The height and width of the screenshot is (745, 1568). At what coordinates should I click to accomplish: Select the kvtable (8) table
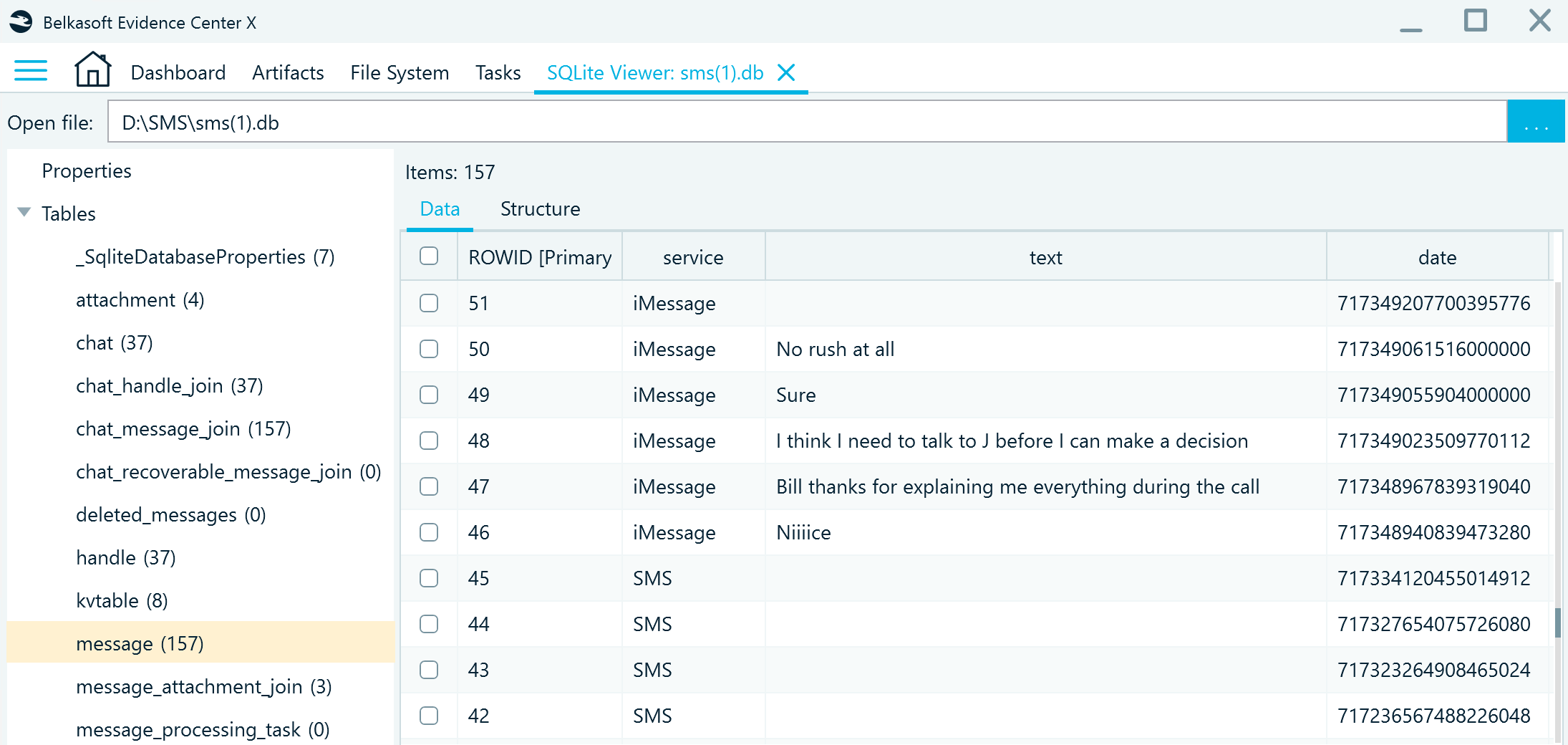click(122, 600)
